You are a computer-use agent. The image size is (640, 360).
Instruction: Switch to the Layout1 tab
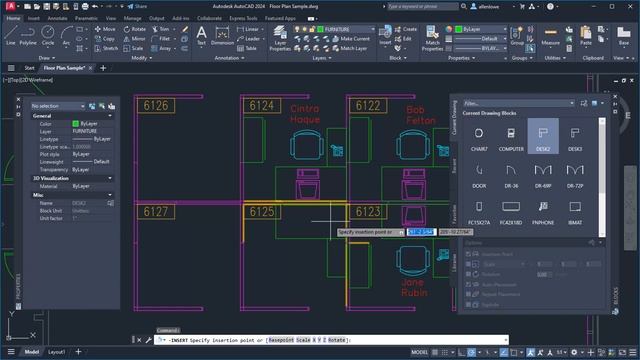coord(56,352)
